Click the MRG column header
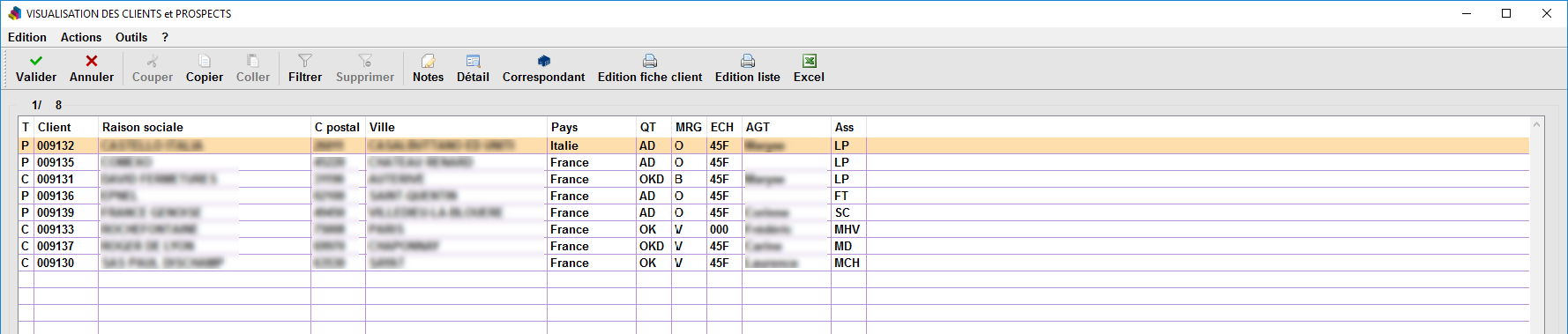1568x334 pixels. point(689,127)
